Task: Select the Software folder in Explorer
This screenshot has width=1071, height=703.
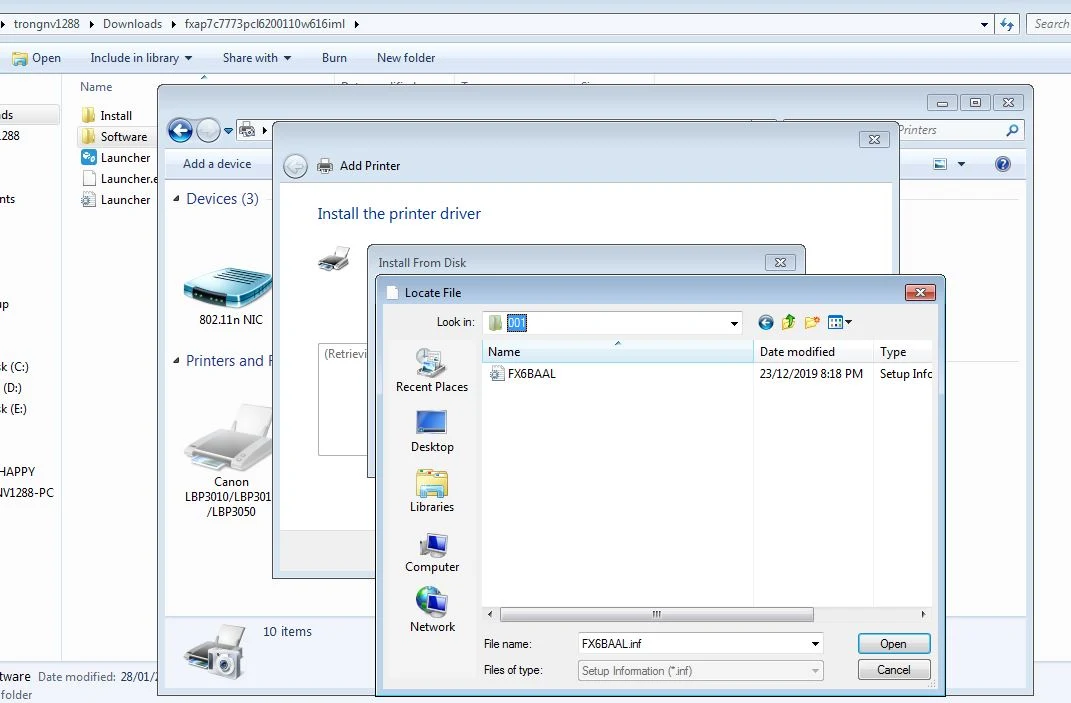Action: 115,137
